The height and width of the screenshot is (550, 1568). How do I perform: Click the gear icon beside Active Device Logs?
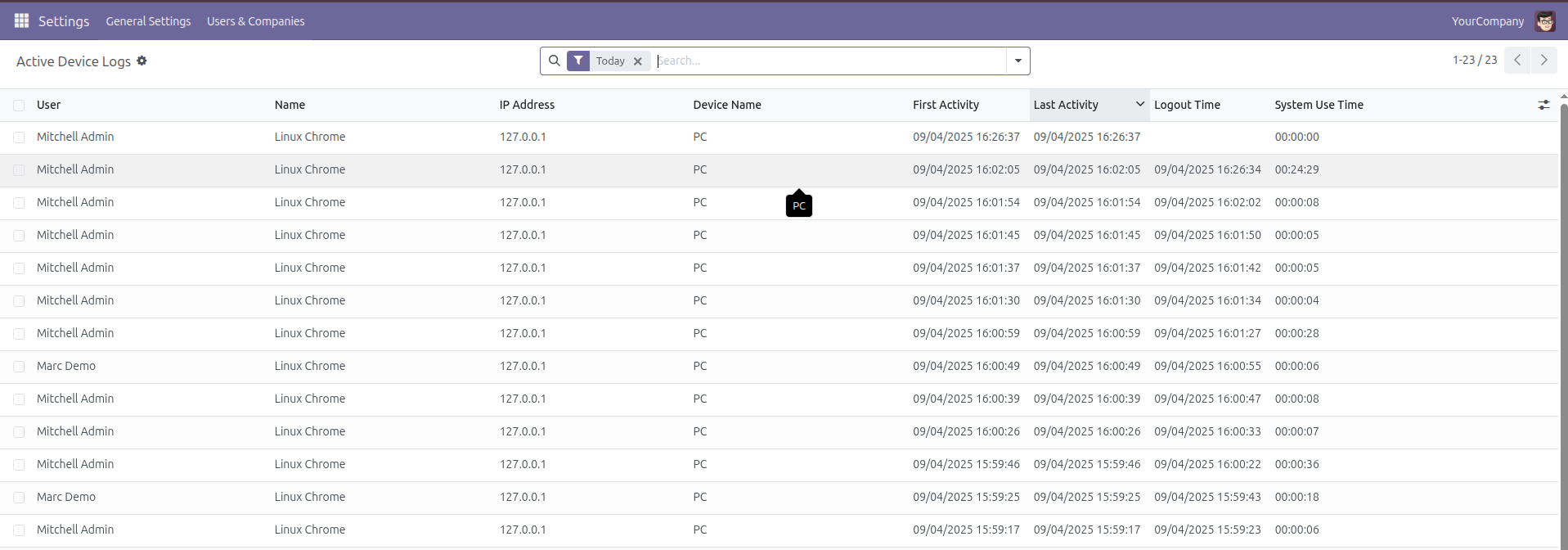pyautogui.click(x=142, y=61)
